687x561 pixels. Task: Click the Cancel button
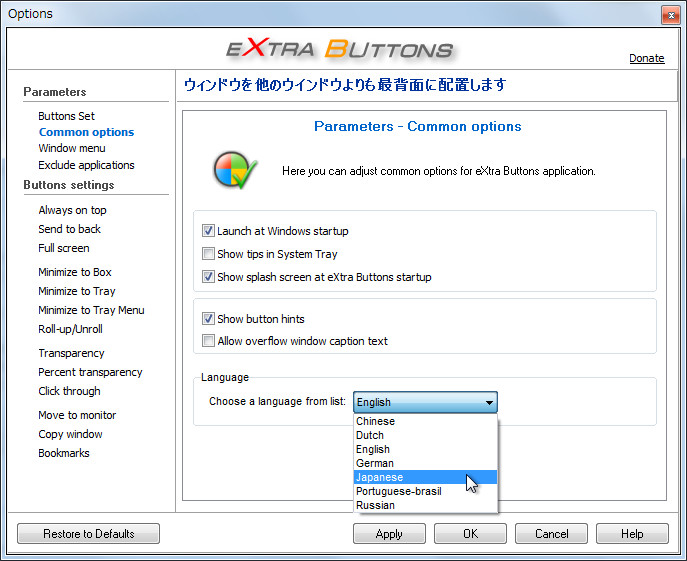coord(551,533)
